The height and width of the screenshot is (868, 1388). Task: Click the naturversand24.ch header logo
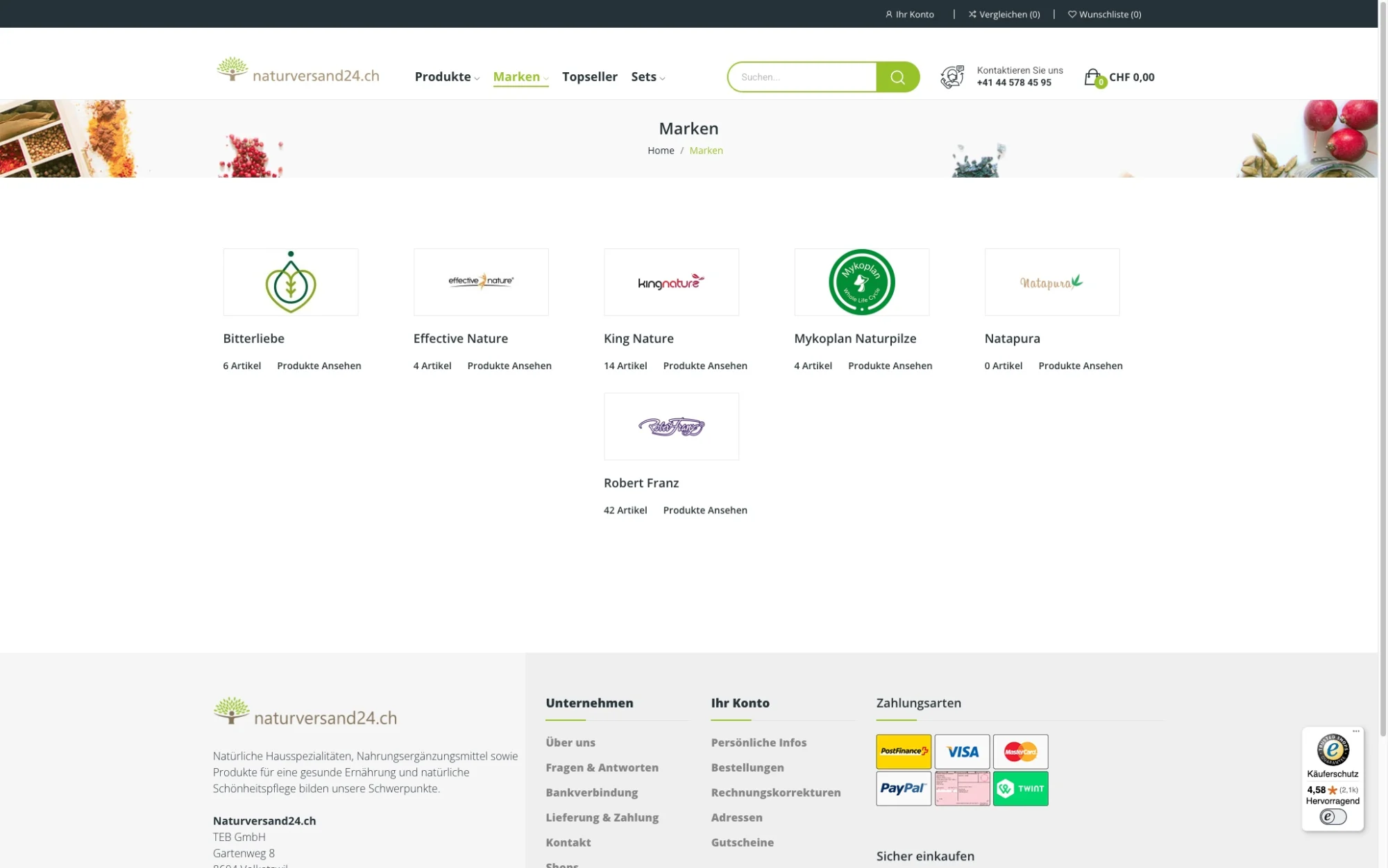[298, 71]
